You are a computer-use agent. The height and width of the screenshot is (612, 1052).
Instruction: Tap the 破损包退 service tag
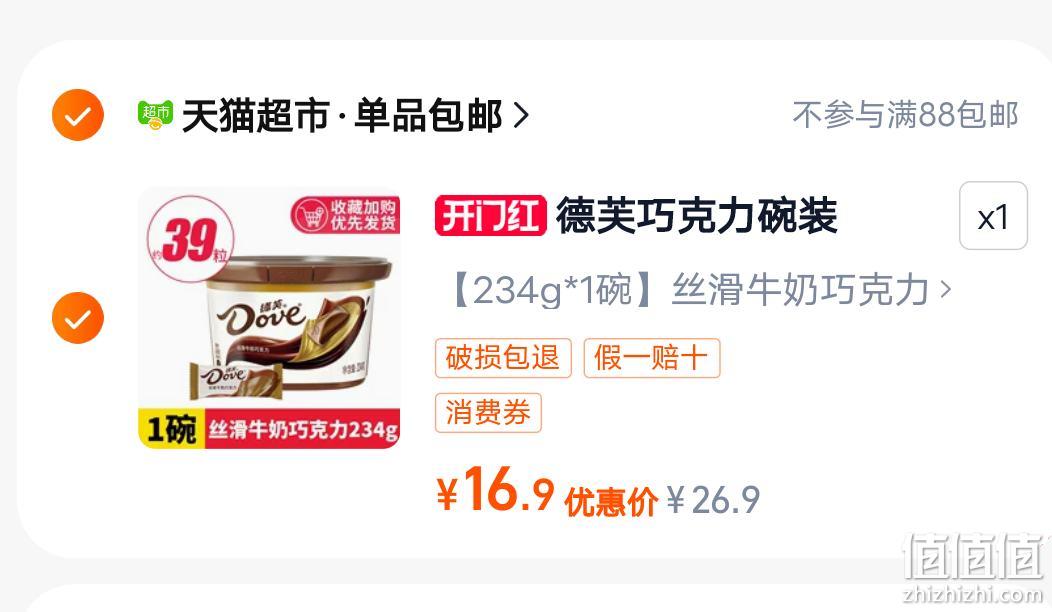[503, 358]
